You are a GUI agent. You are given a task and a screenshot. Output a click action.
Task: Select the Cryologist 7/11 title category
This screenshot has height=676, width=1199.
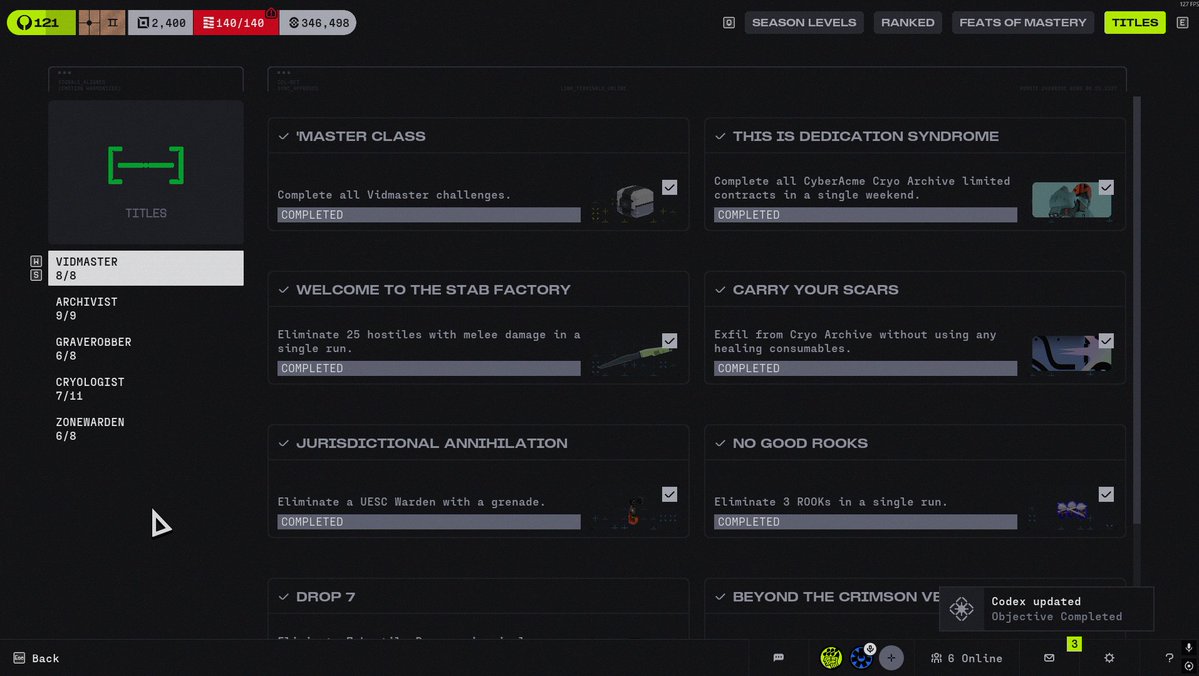146,388
